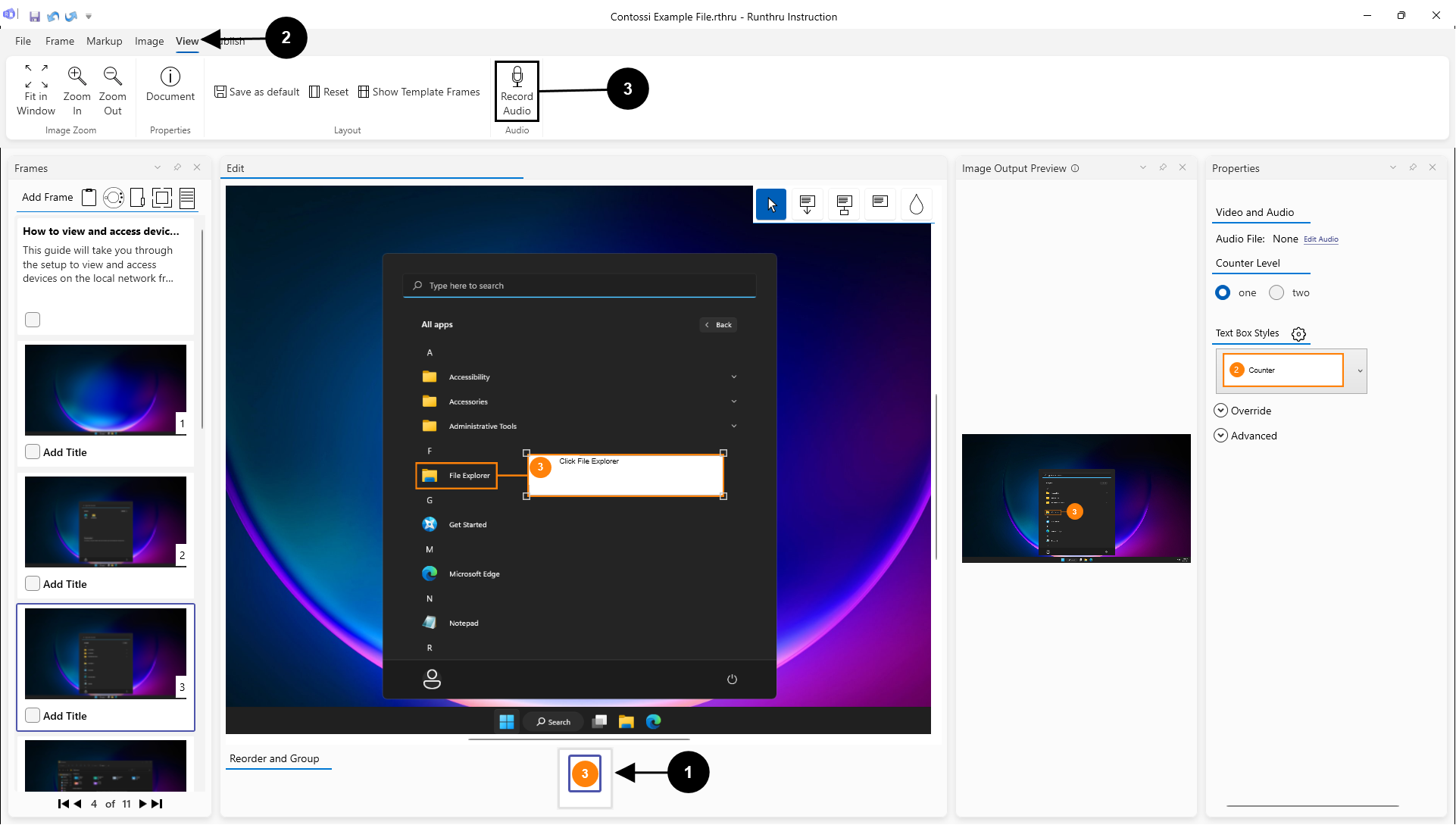
Task: Click Show Template Frames button
Action: (419, 92)
